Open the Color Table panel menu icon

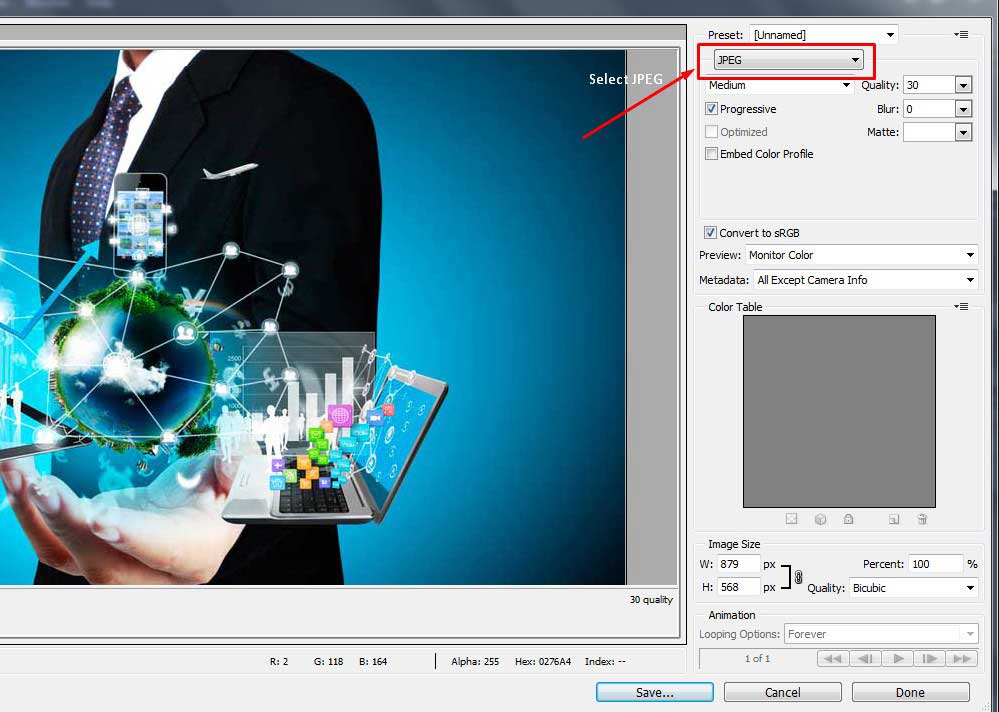(961, 306)
